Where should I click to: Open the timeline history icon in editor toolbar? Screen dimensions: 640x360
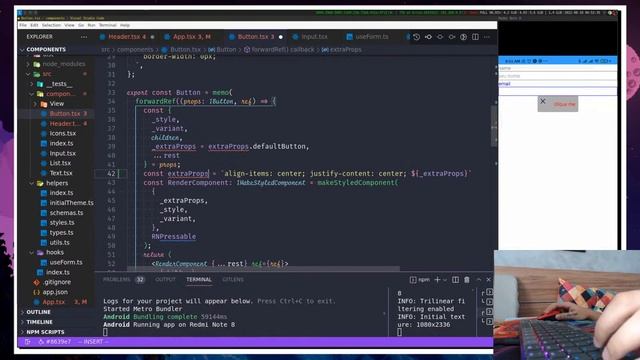point(416,37)
